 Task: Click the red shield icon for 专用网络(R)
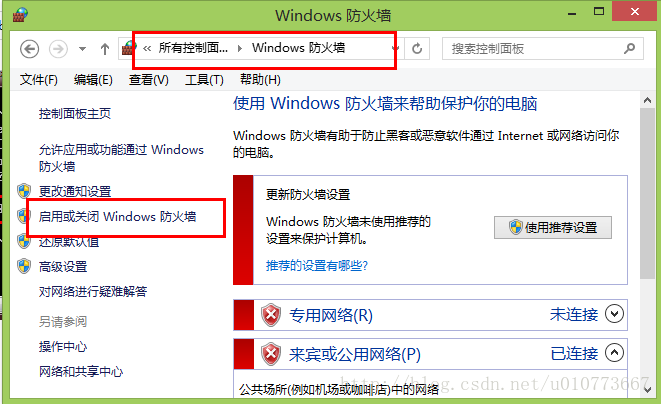pyautogui.click(x=271, y=315)
